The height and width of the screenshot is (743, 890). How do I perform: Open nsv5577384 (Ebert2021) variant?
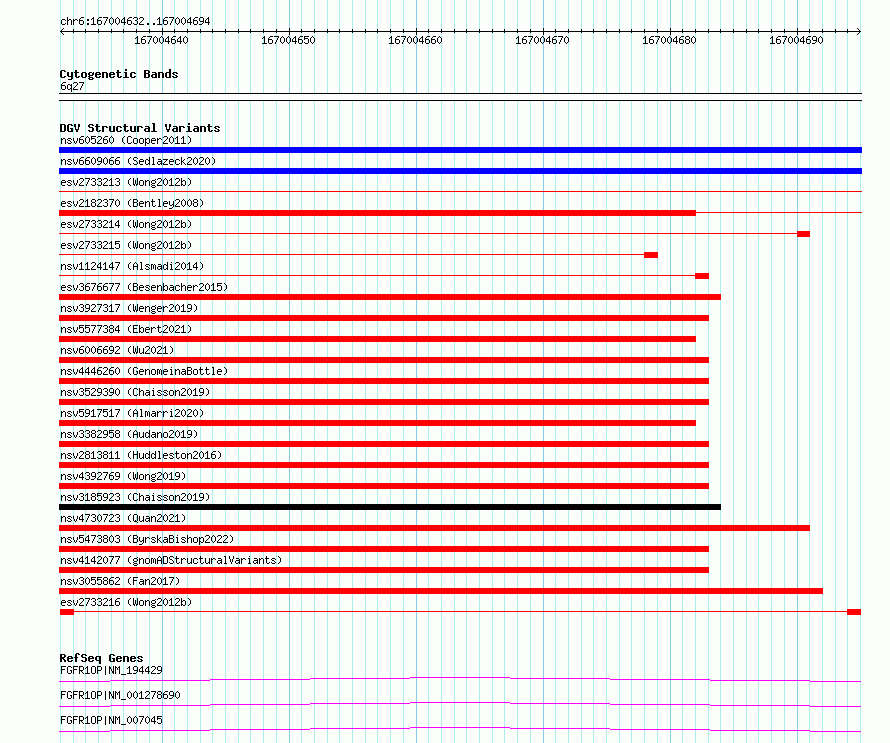(126, 329)
